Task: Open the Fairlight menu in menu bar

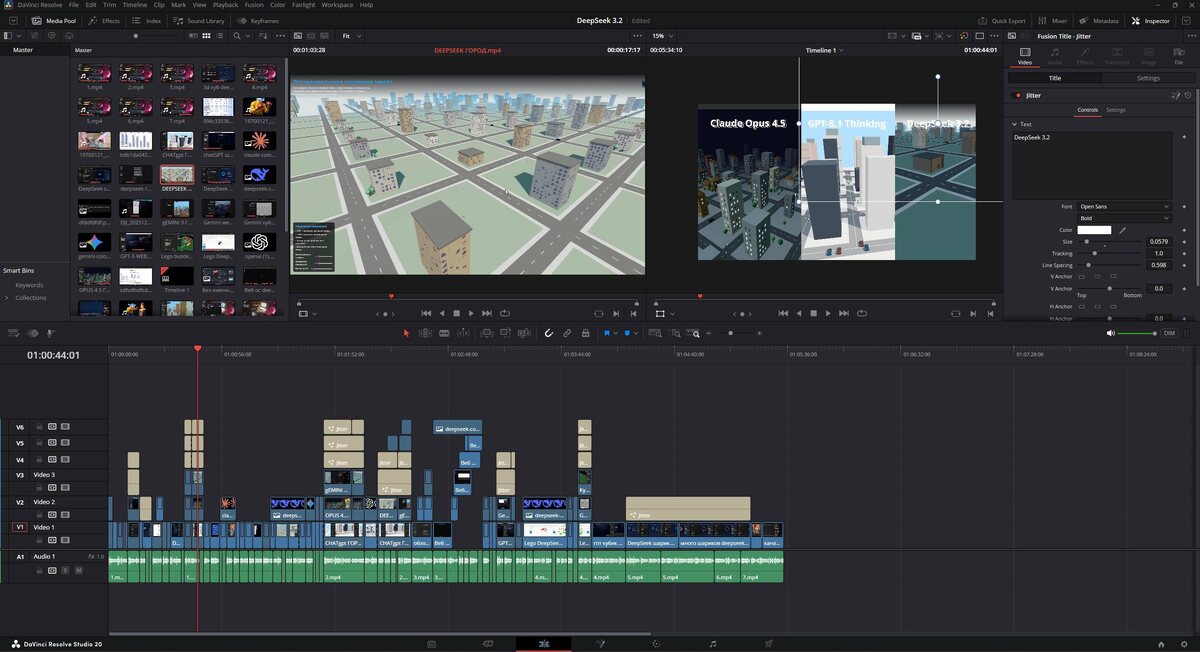Action: click(303, 5)
